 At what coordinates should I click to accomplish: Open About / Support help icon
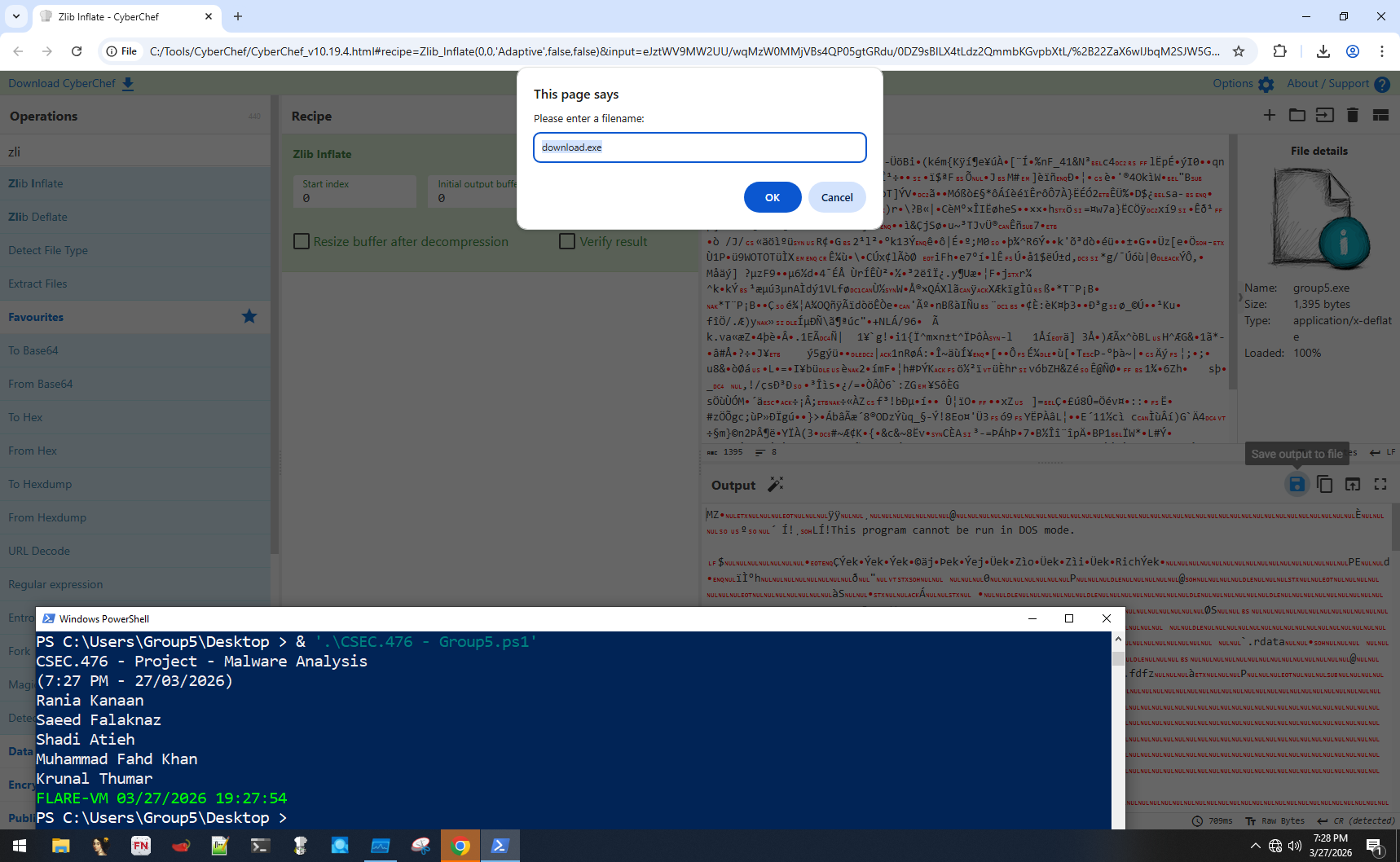(1382, 84)
